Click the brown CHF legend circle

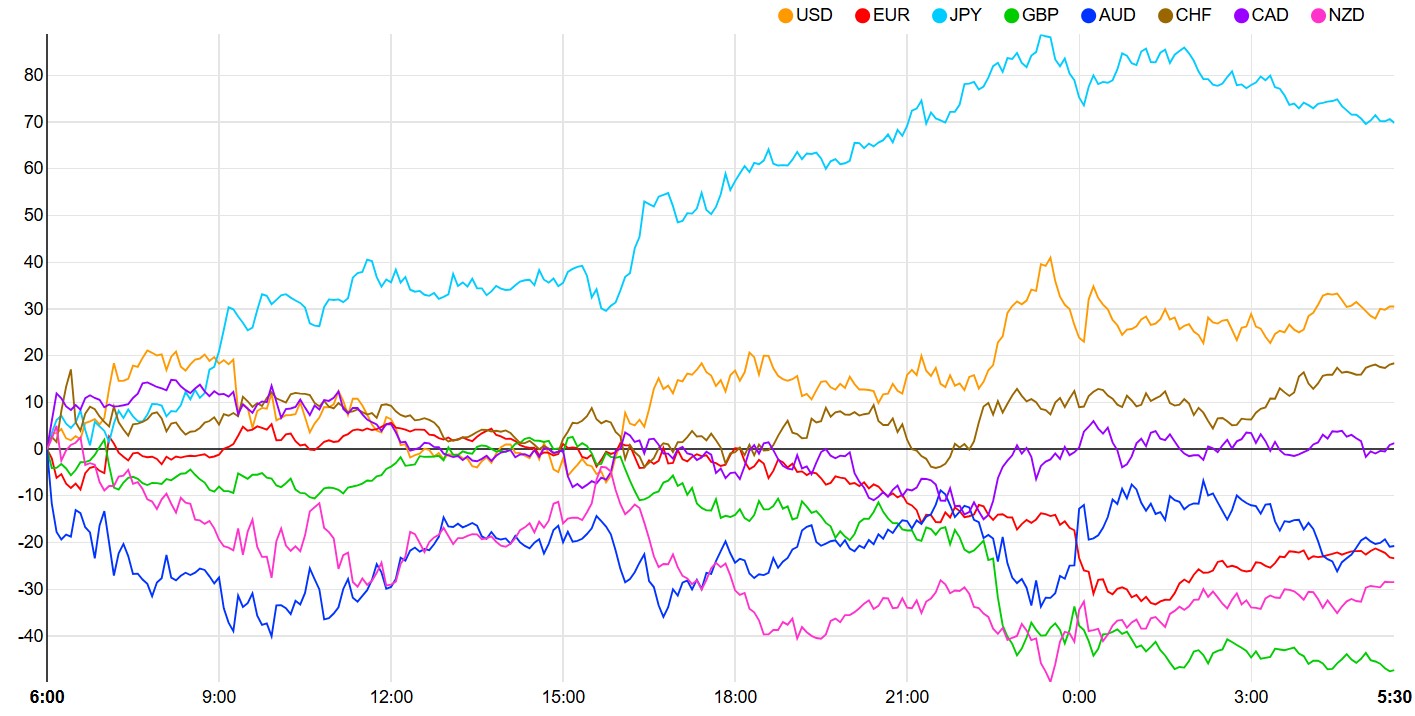click(x=1165, y=15)
